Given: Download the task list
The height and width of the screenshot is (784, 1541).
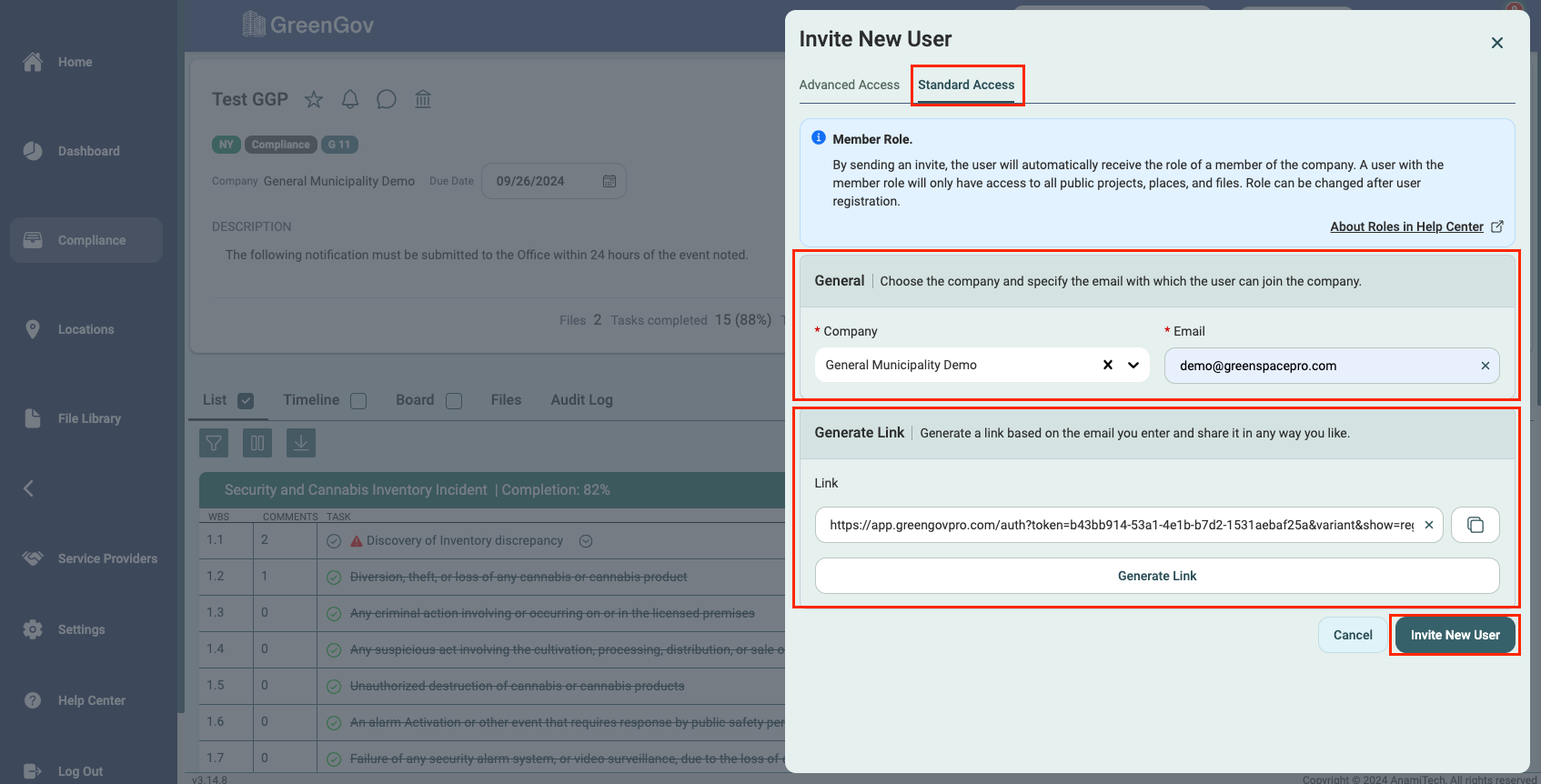Looking at the screenshot, I should 301,443.
